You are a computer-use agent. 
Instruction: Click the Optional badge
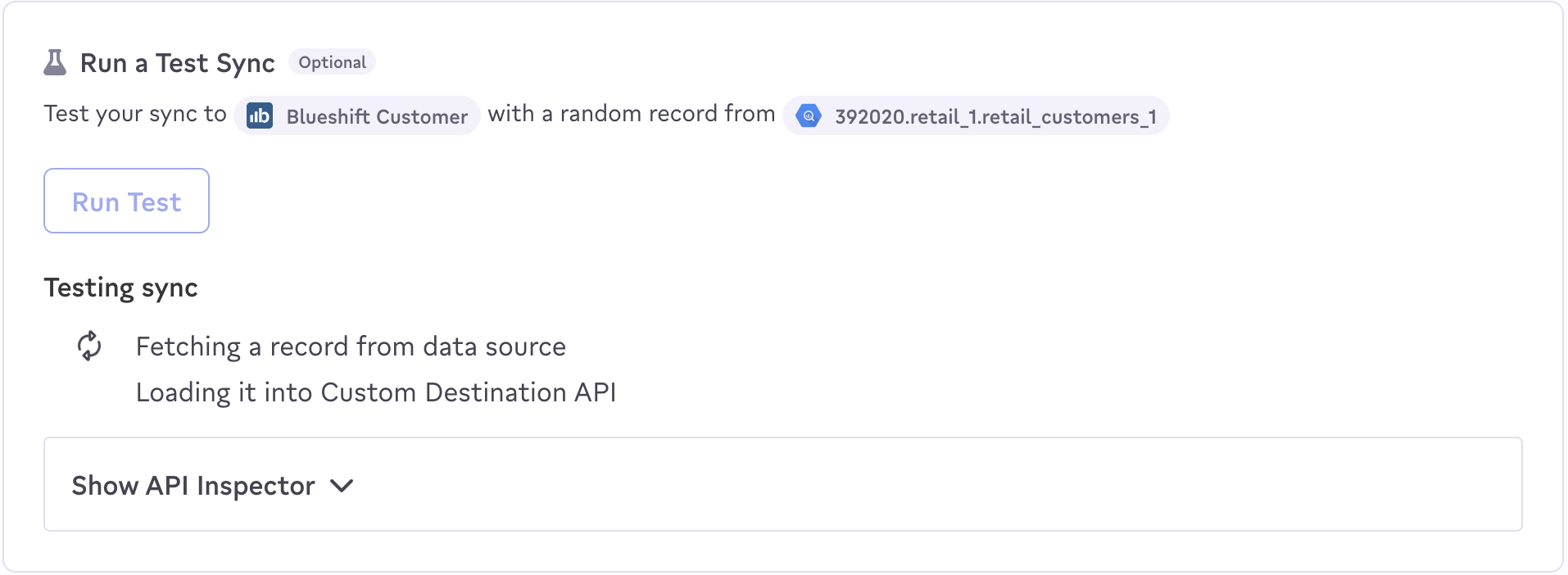332,62
